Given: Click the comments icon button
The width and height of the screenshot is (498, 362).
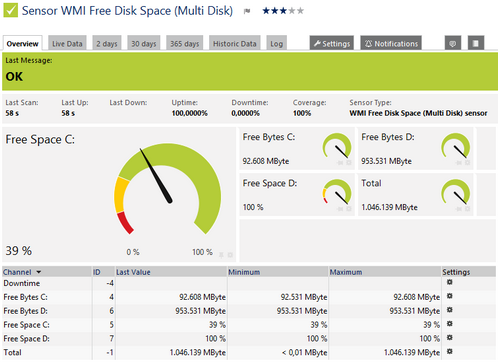Looking at the screenshot, I should pos(453,43).
